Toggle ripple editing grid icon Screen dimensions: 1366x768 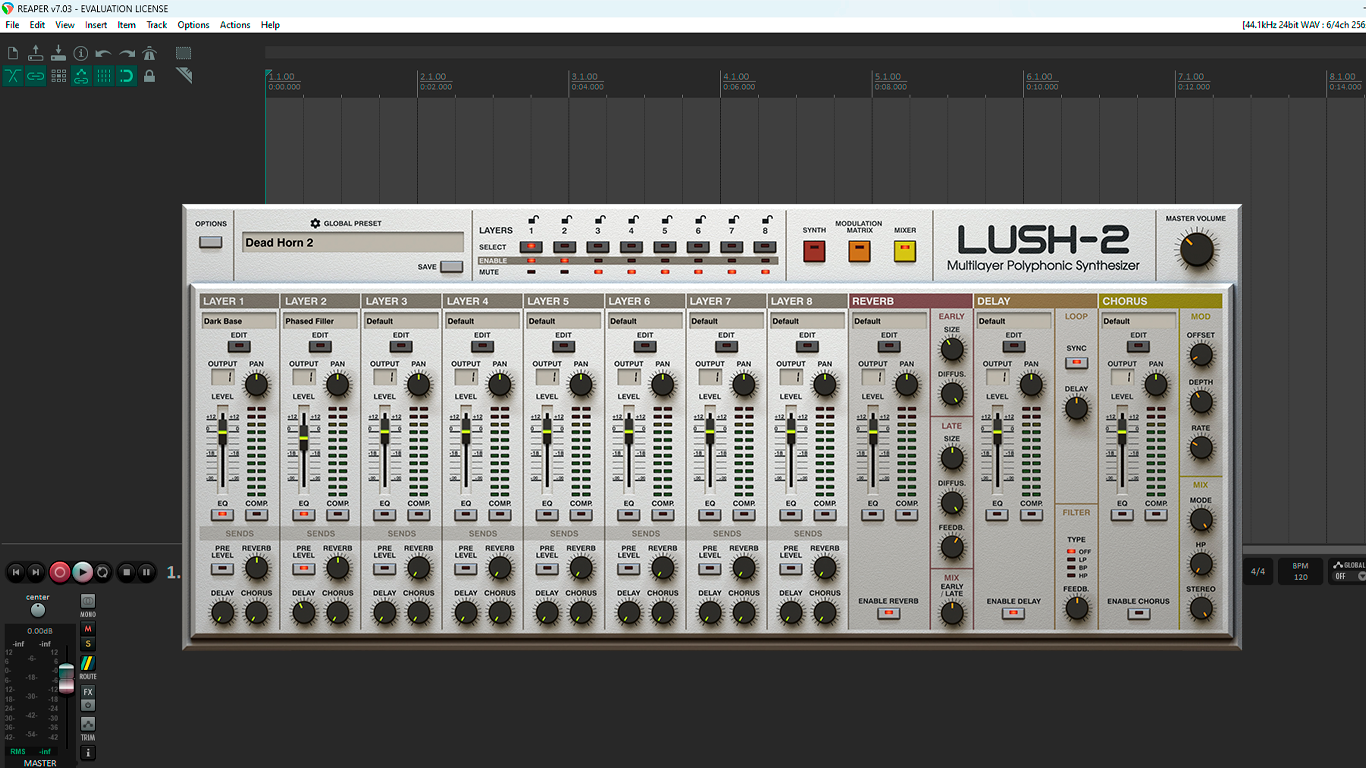(x=58, y=76)
